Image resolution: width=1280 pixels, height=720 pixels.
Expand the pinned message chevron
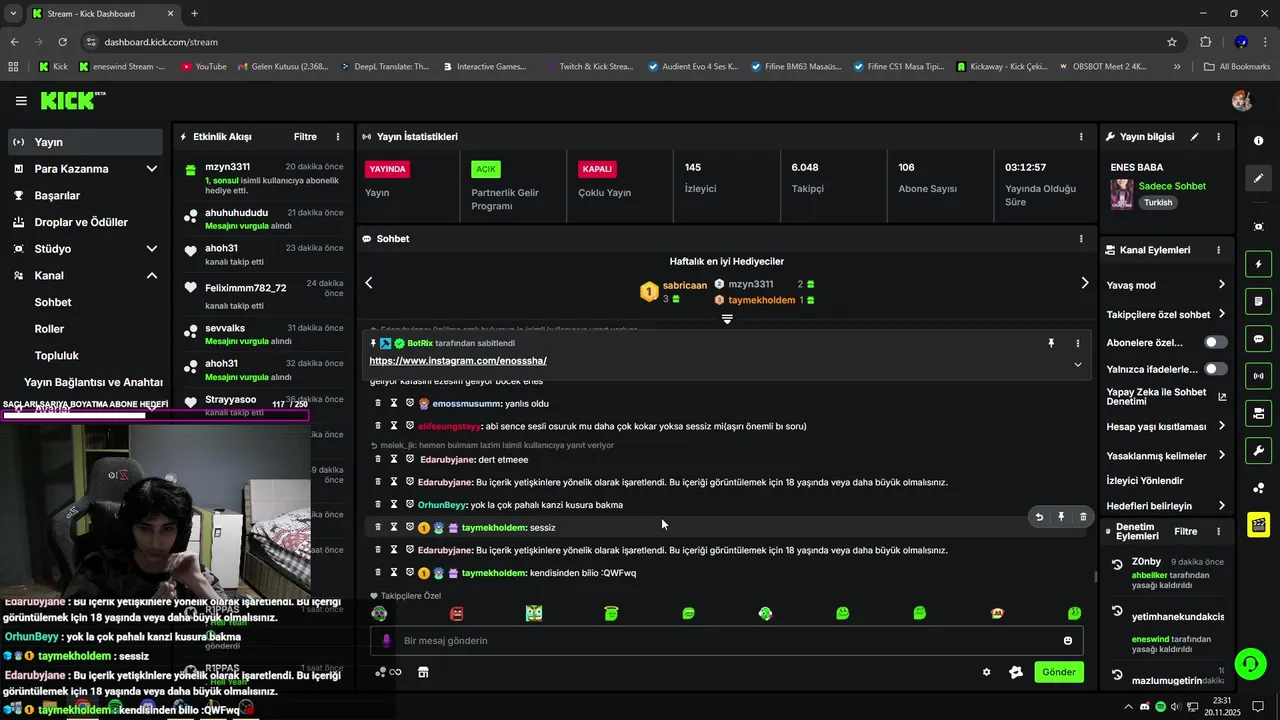(x=1077, y=364)
